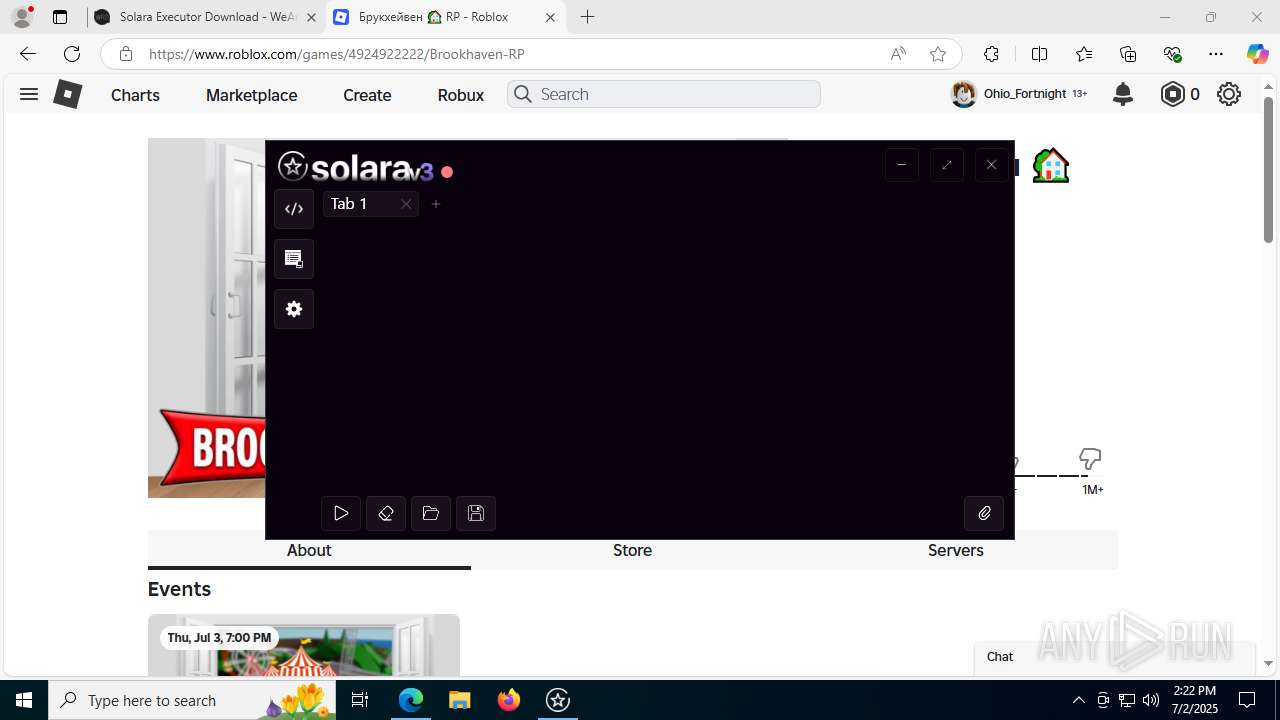Open Edge tab actions menu
This screenshot has width=1280, height=720.
tap(60, 17)
